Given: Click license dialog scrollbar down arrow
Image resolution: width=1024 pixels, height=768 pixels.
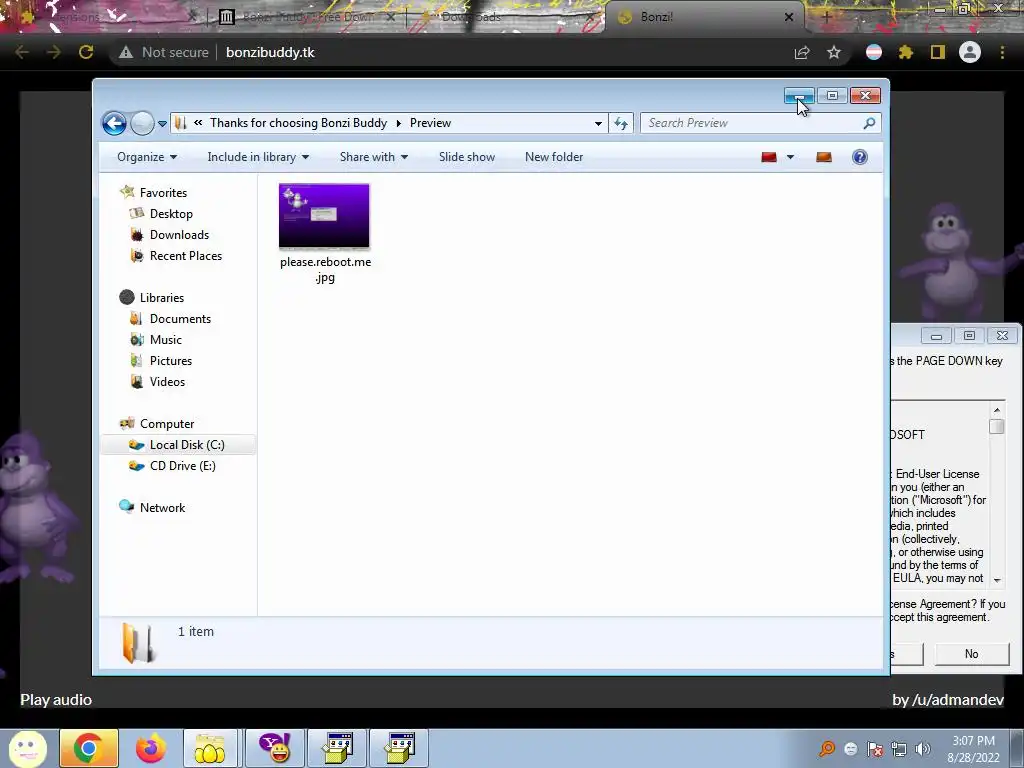Looking at the screenshot, I should click(997, 580).
